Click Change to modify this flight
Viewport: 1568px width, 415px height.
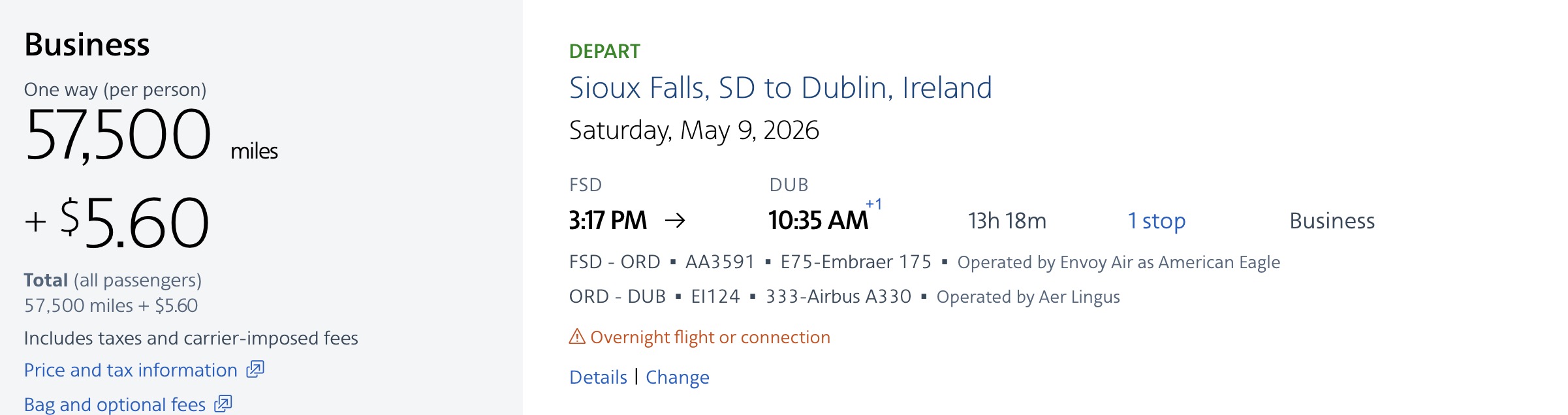tap(678, 377)
